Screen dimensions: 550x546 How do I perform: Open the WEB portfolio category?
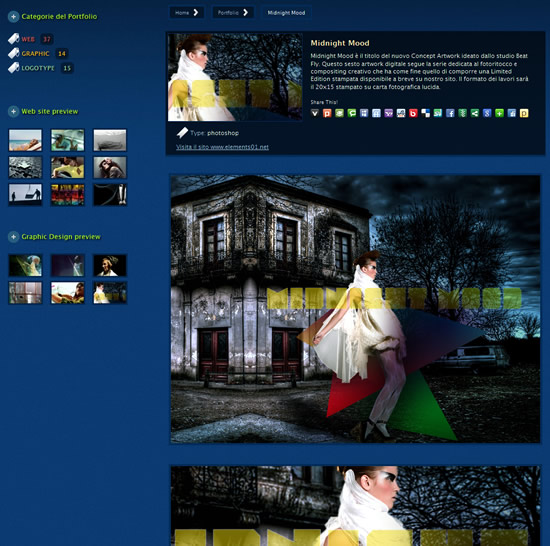click(x=28, y=39)
